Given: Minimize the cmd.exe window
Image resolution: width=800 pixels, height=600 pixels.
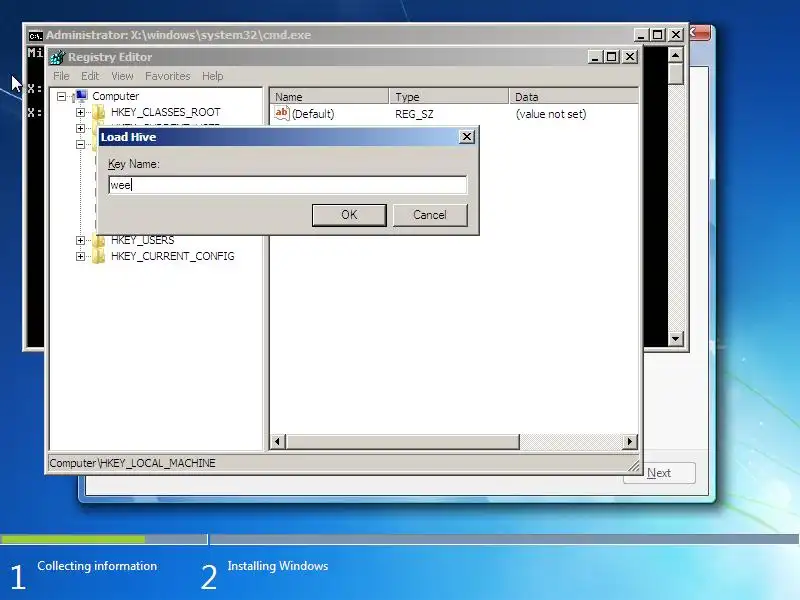Looking at the screenshot, I should (641, 35).
